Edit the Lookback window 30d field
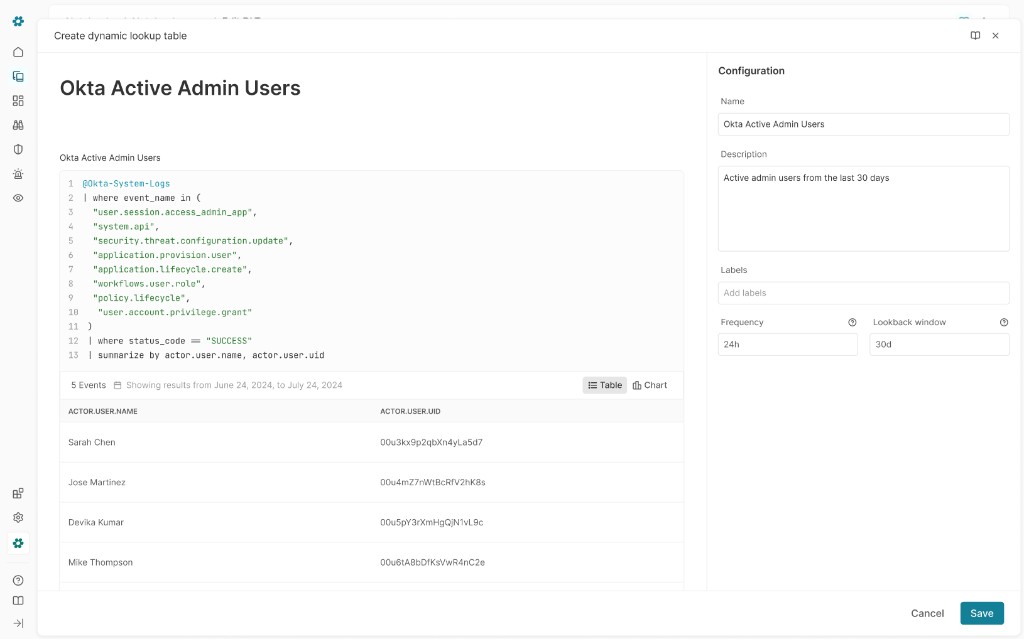Image resolution: width=1024 pixels, height=639 pixels. [939, 344]
